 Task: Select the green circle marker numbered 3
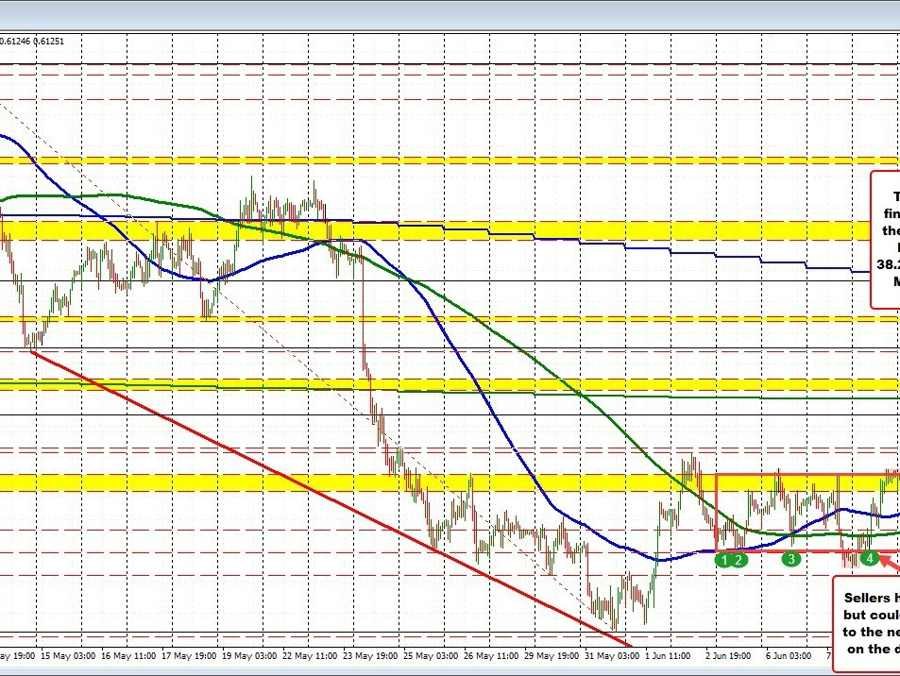791,559
